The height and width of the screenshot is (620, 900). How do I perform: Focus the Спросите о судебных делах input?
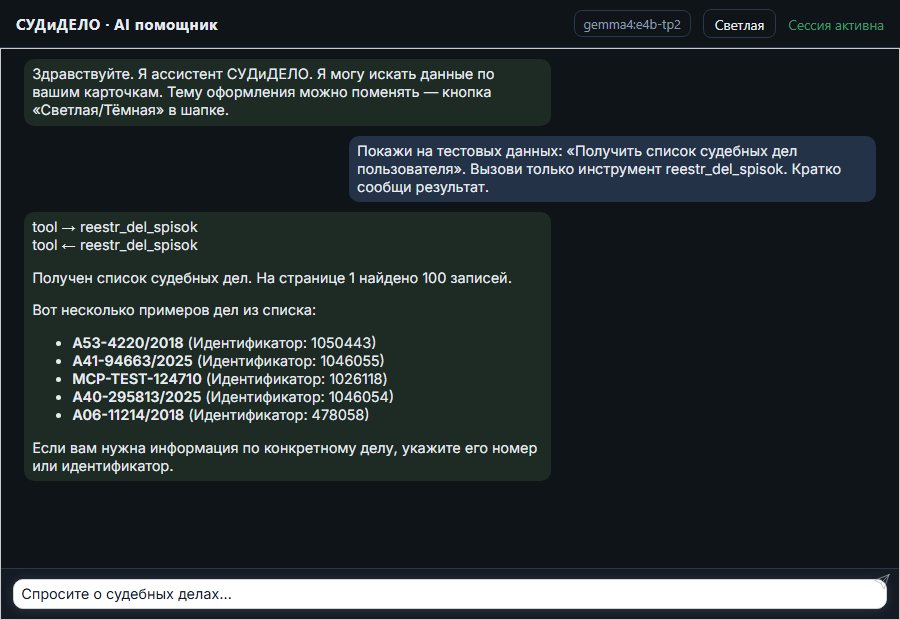coord(450,594)
